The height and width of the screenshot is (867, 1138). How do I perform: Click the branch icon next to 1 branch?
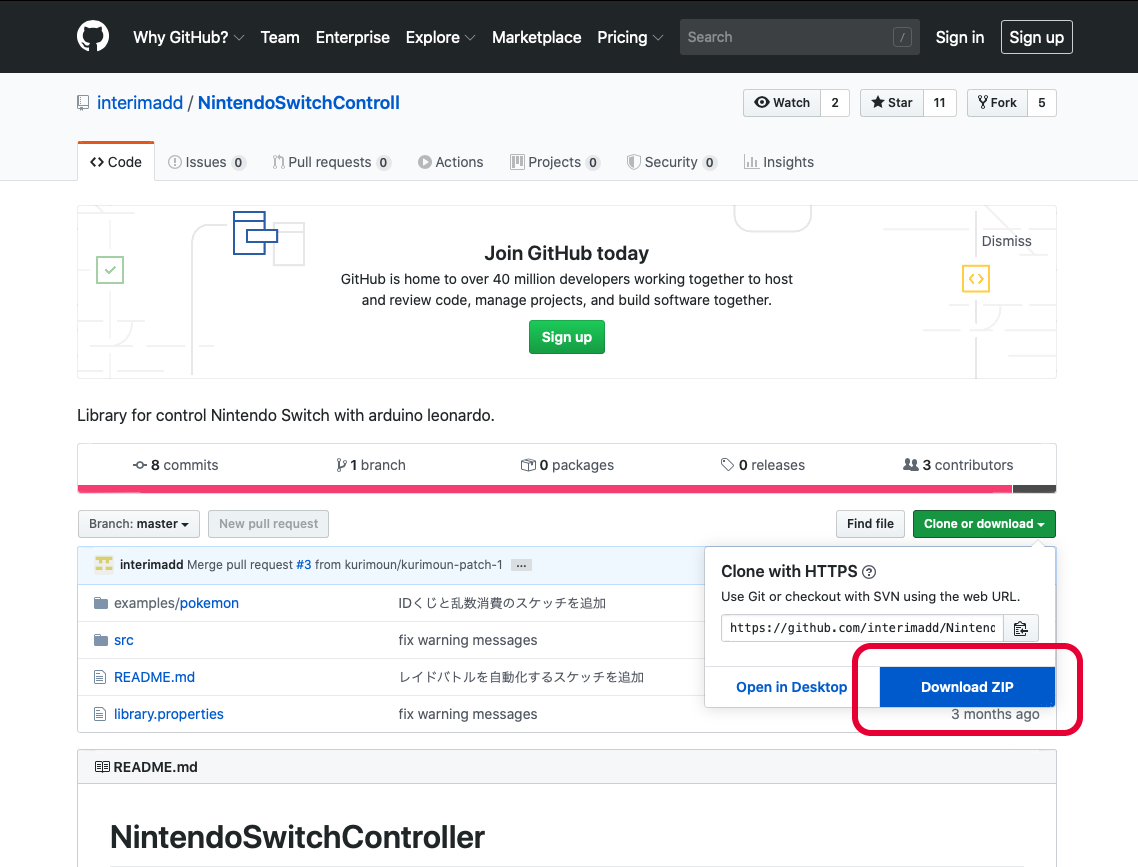(341, 465)
